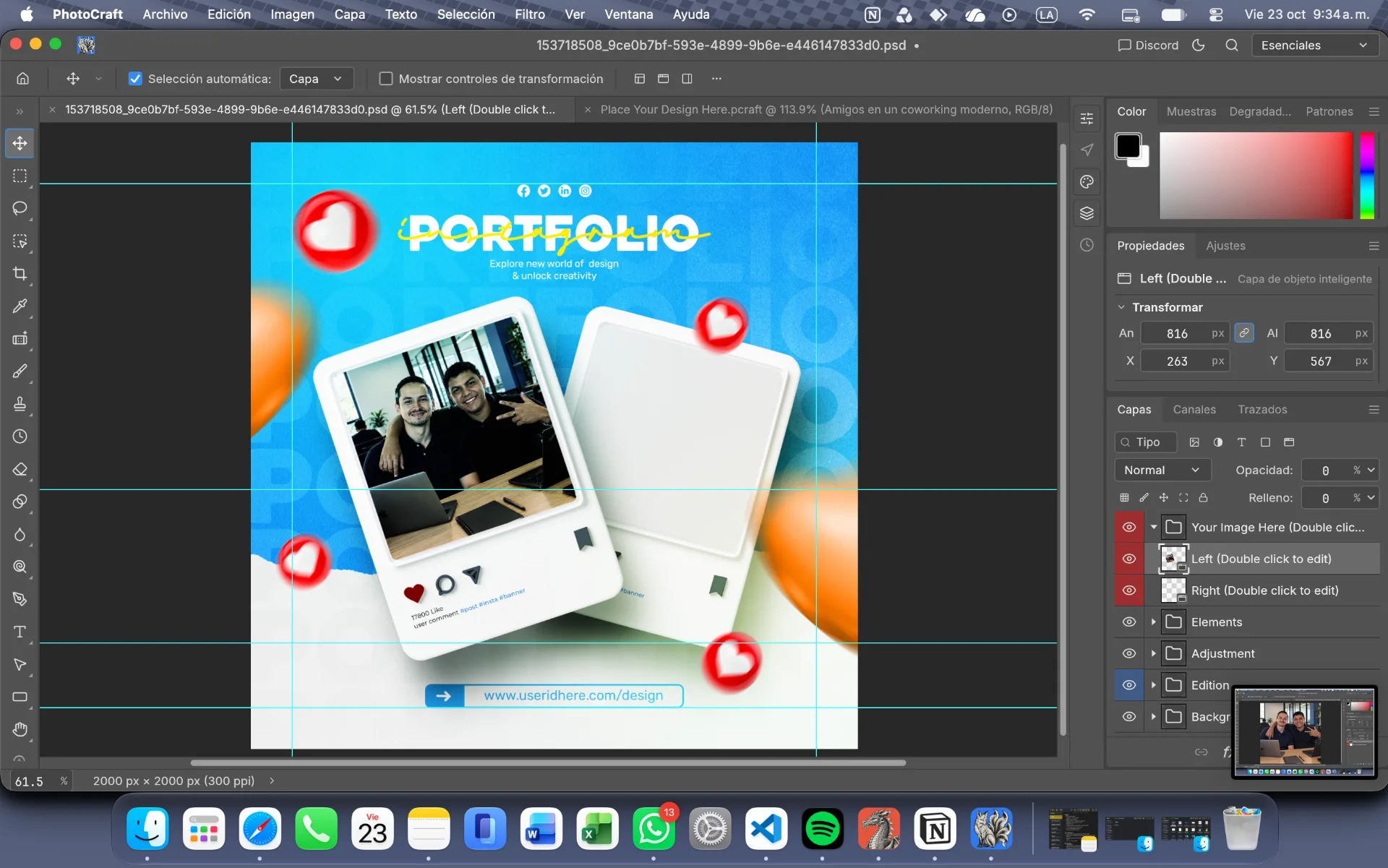Toggle the Selección automática checkbox

tap(135, 79)
